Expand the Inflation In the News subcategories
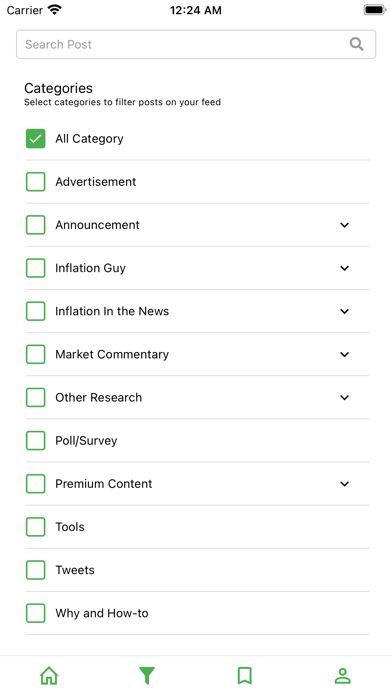392x696 pixels. click(344, 311)
